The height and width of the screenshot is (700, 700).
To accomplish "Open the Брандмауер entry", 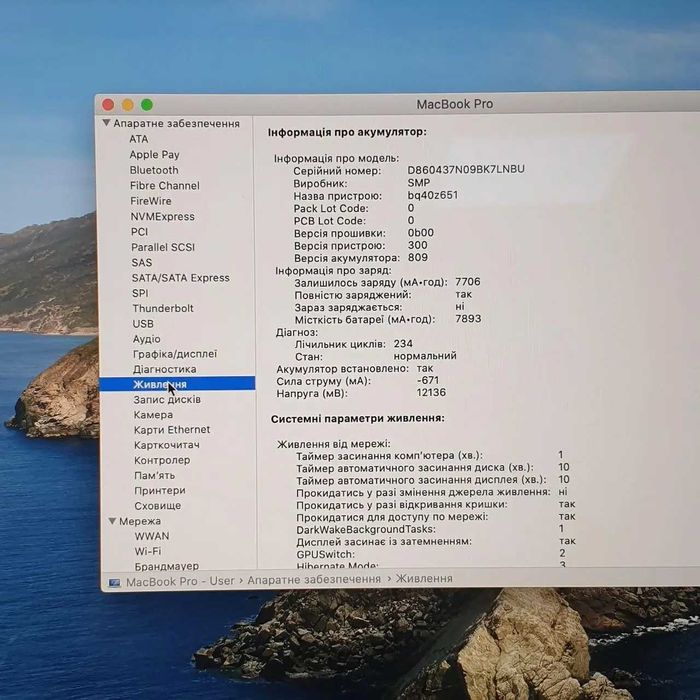I will click(x=167, y=566).
